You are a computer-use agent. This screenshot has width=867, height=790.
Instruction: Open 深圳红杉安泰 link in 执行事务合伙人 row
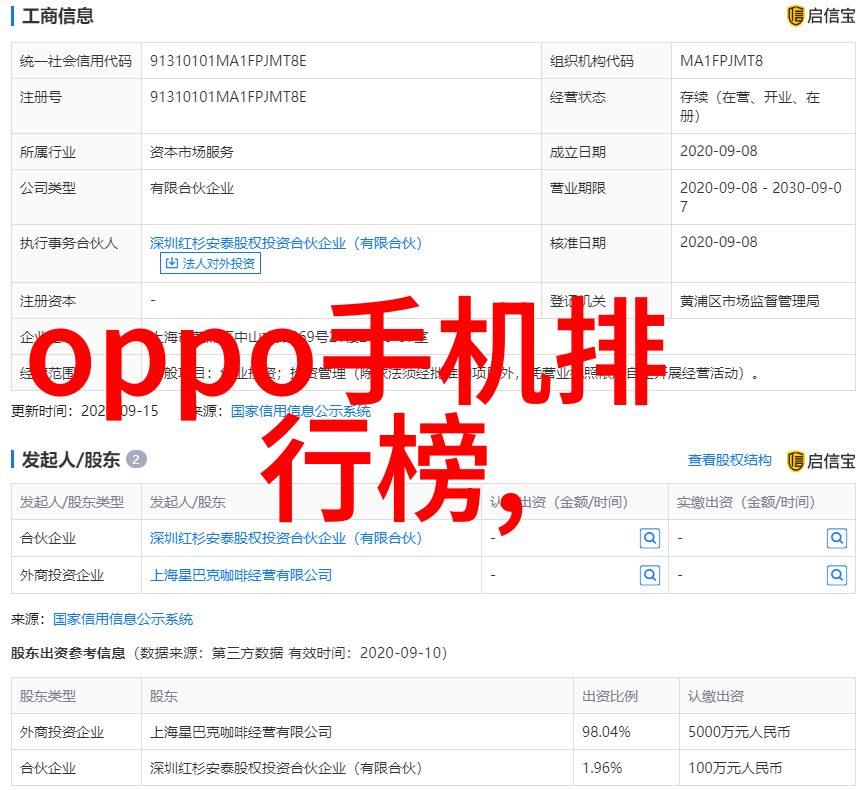(286, 243)
